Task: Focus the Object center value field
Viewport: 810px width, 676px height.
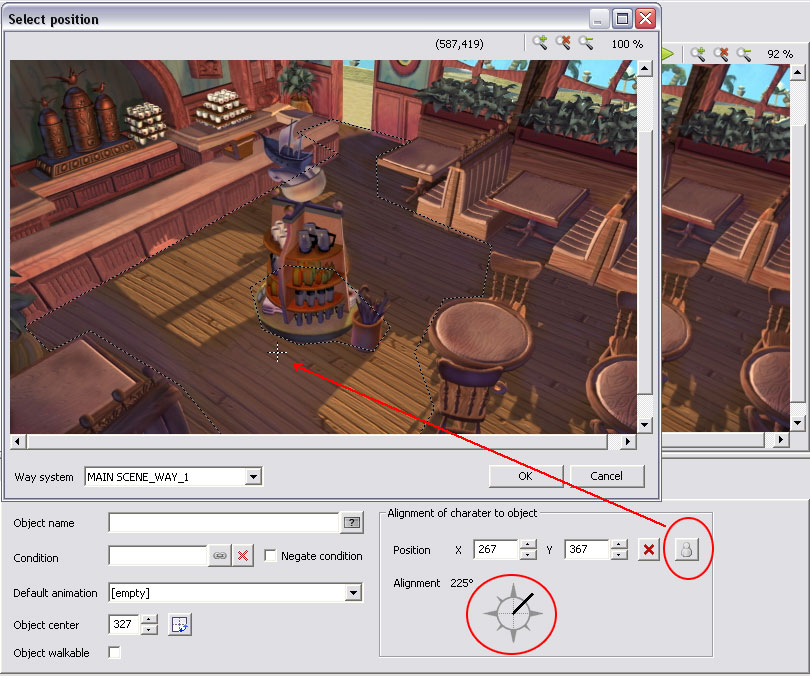Action: (124, 624)
